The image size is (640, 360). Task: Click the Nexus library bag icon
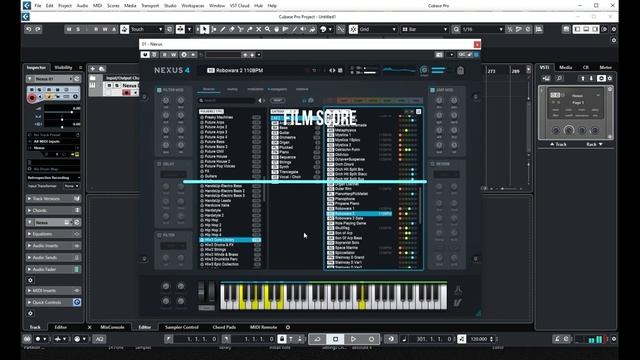pyautogui.click(x=460, y=70)
